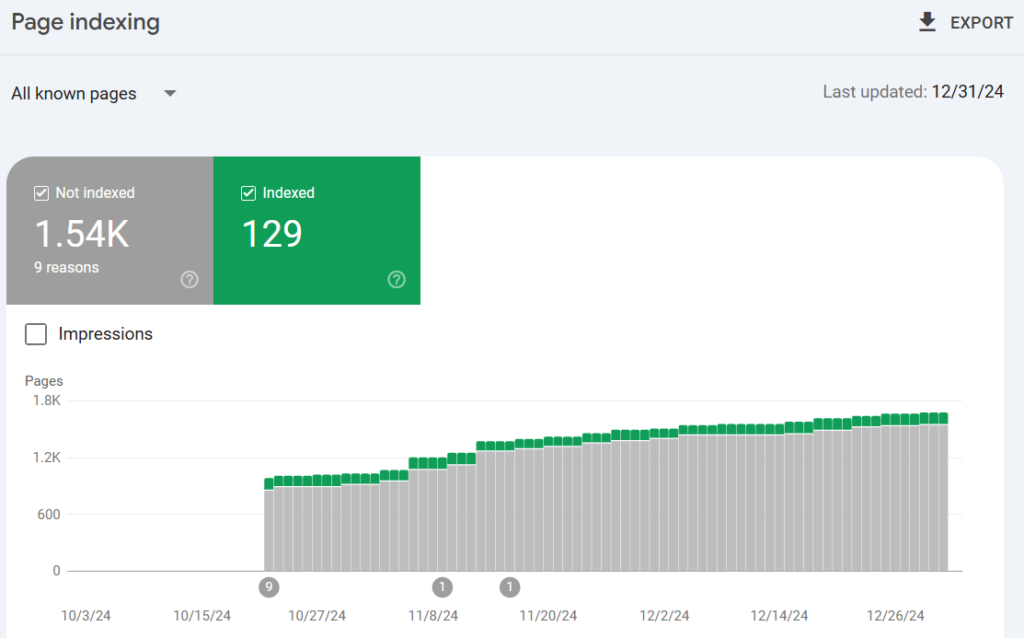Click the EXPORT text button
The width and height of the screenshot is (1024, 638).
point(981,23)
